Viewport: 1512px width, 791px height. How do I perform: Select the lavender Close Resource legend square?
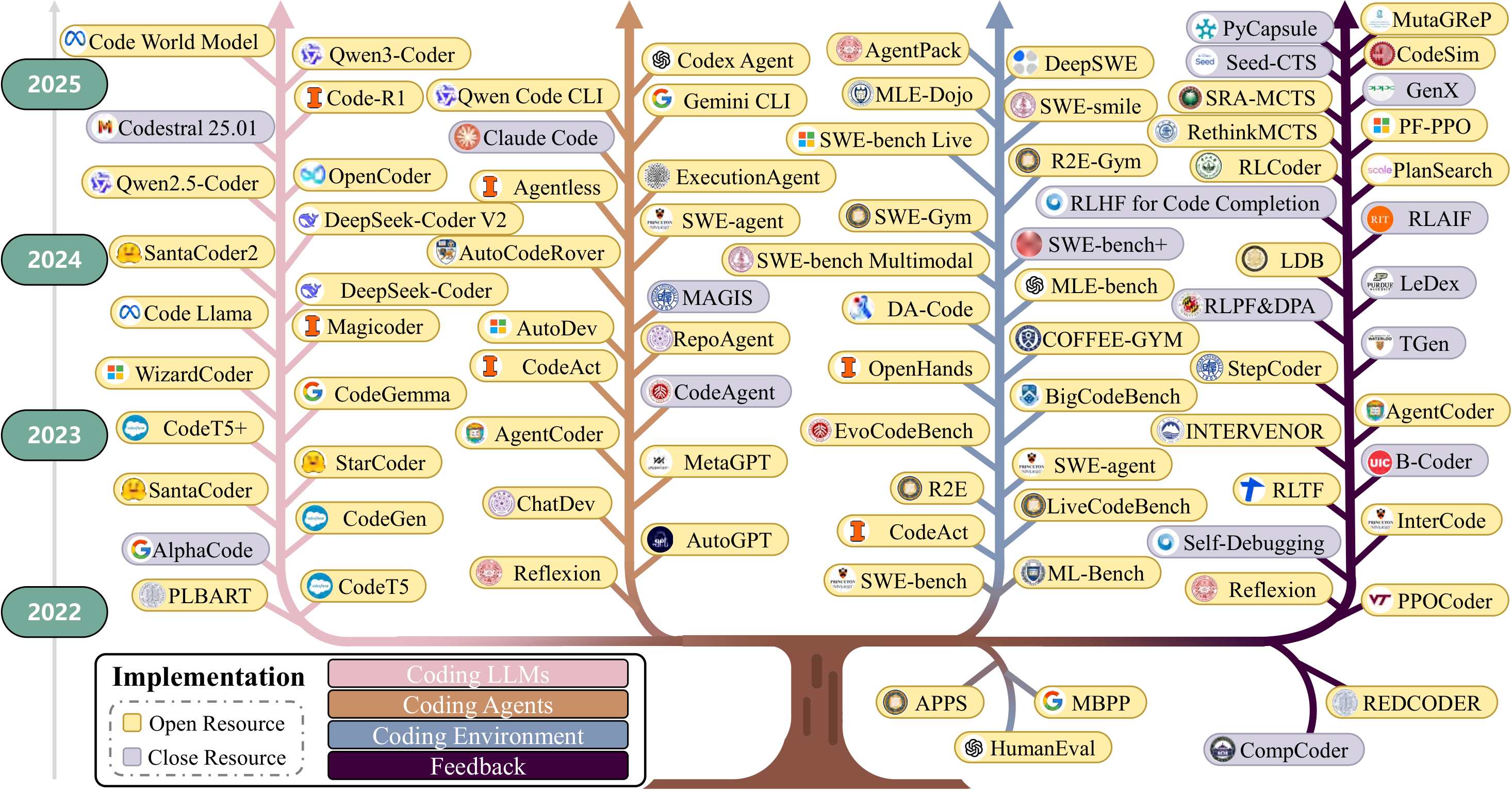pos(132,756)
